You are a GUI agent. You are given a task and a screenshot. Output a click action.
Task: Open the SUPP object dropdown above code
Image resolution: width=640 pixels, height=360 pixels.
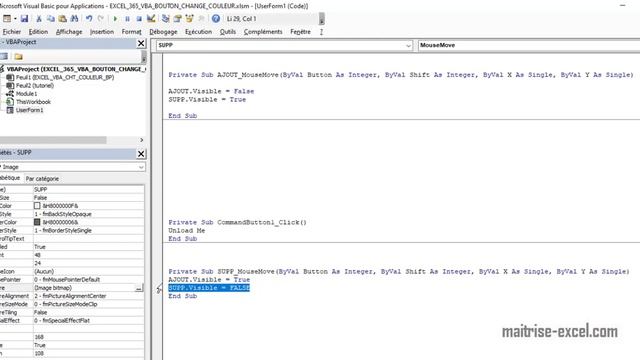click(x=408, y=45)
